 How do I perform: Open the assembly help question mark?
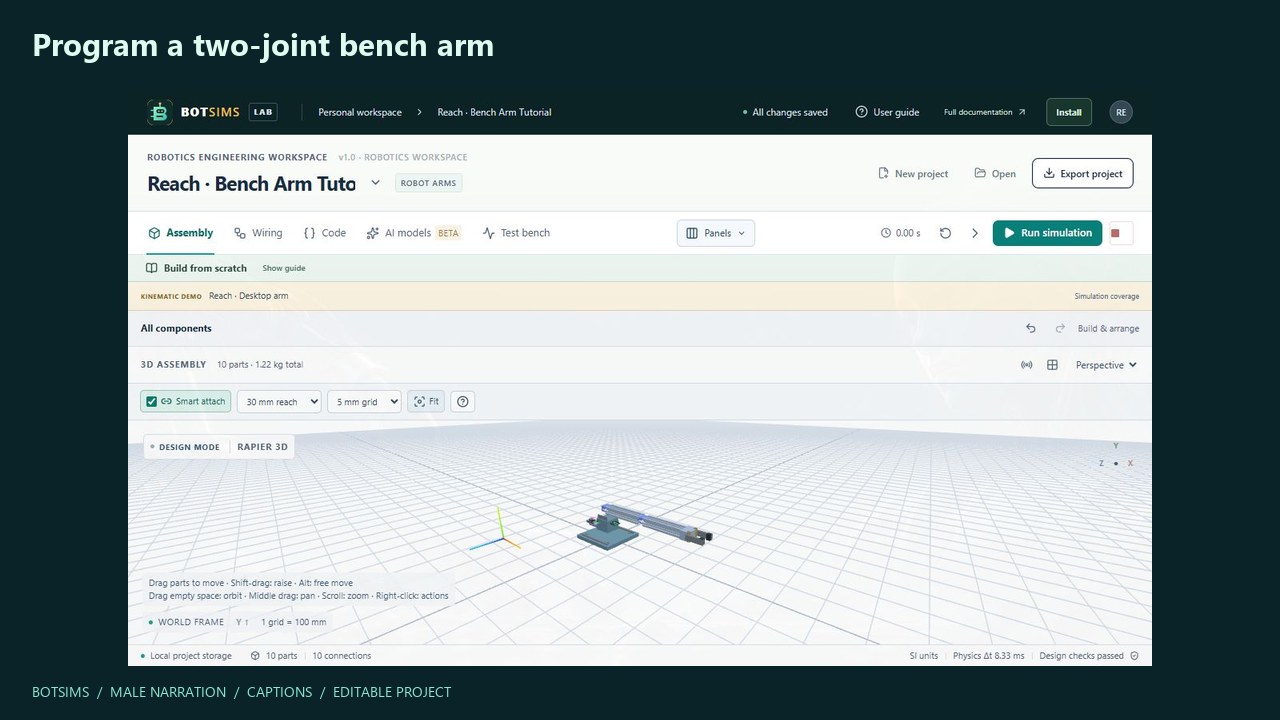click(462, 401)
